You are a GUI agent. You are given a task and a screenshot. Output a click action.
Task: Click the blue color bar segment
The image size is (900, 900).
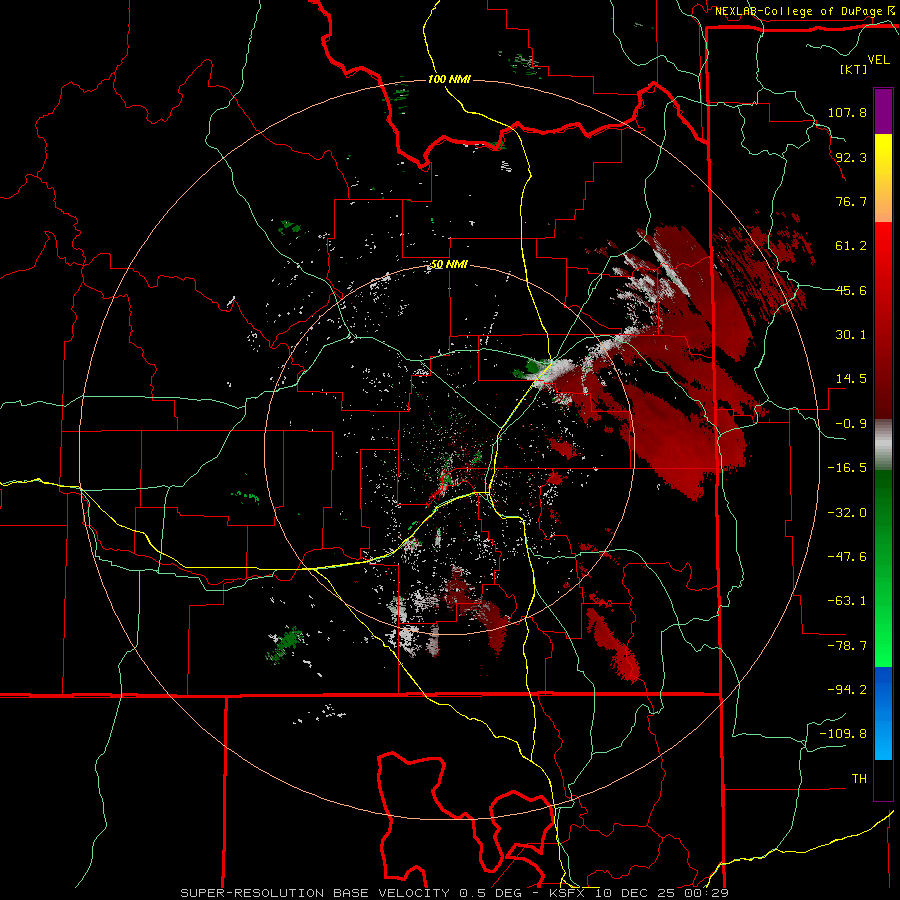[x=883, y=713]
